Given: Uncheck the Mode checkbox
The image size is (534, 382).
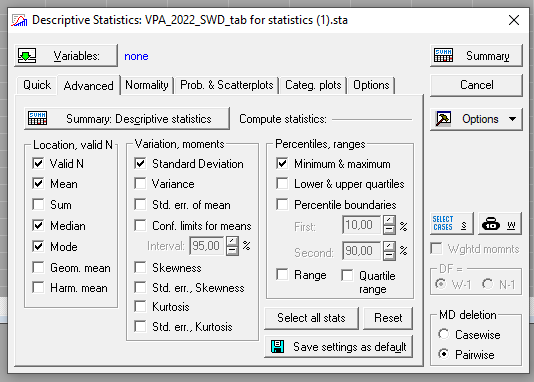Looking at the screenshot, I should tap(38, 246).
